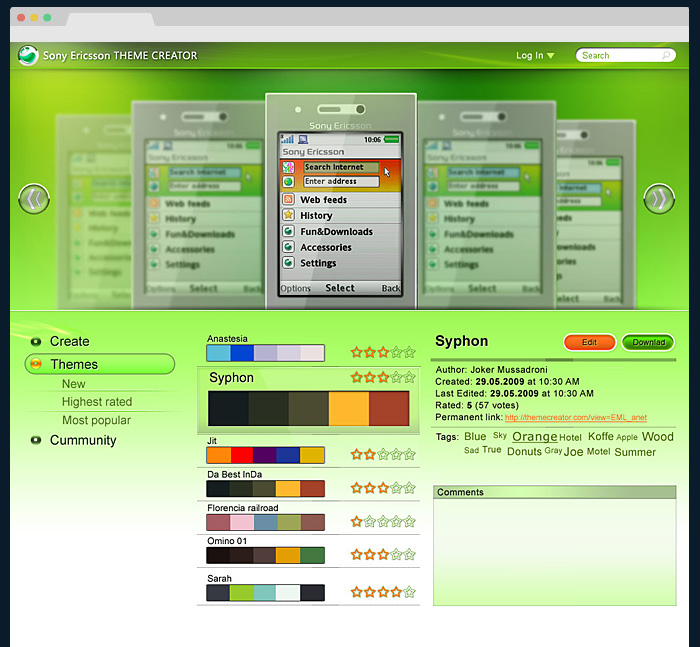Click the Summer tag
The height and width of the screenshot is (647, 700).
point(635,452)
